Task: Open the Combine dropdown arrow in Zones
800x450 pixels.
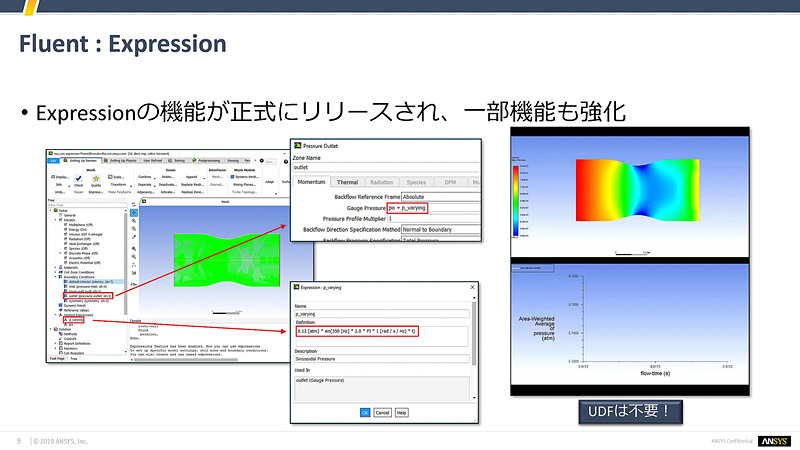Action: click(x=155, y=178)
